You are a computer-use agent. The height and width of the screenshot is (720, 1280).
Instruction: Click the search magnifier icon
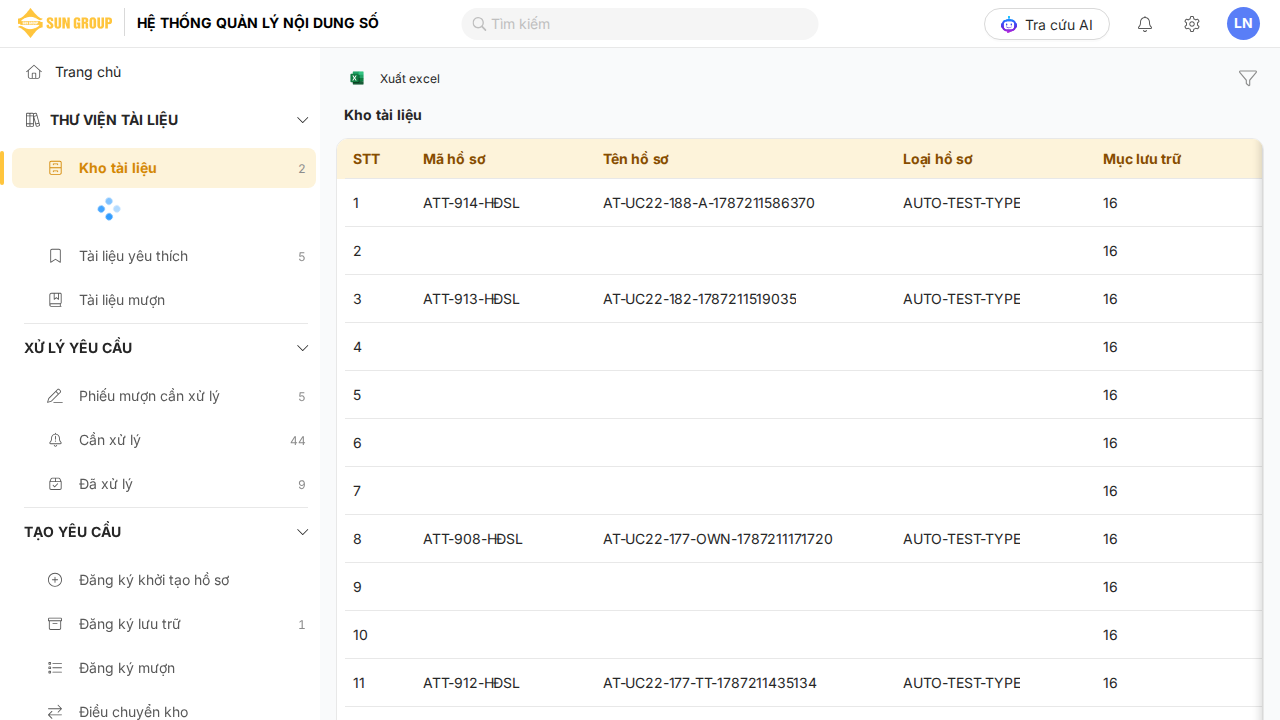[x=479, y=24]
